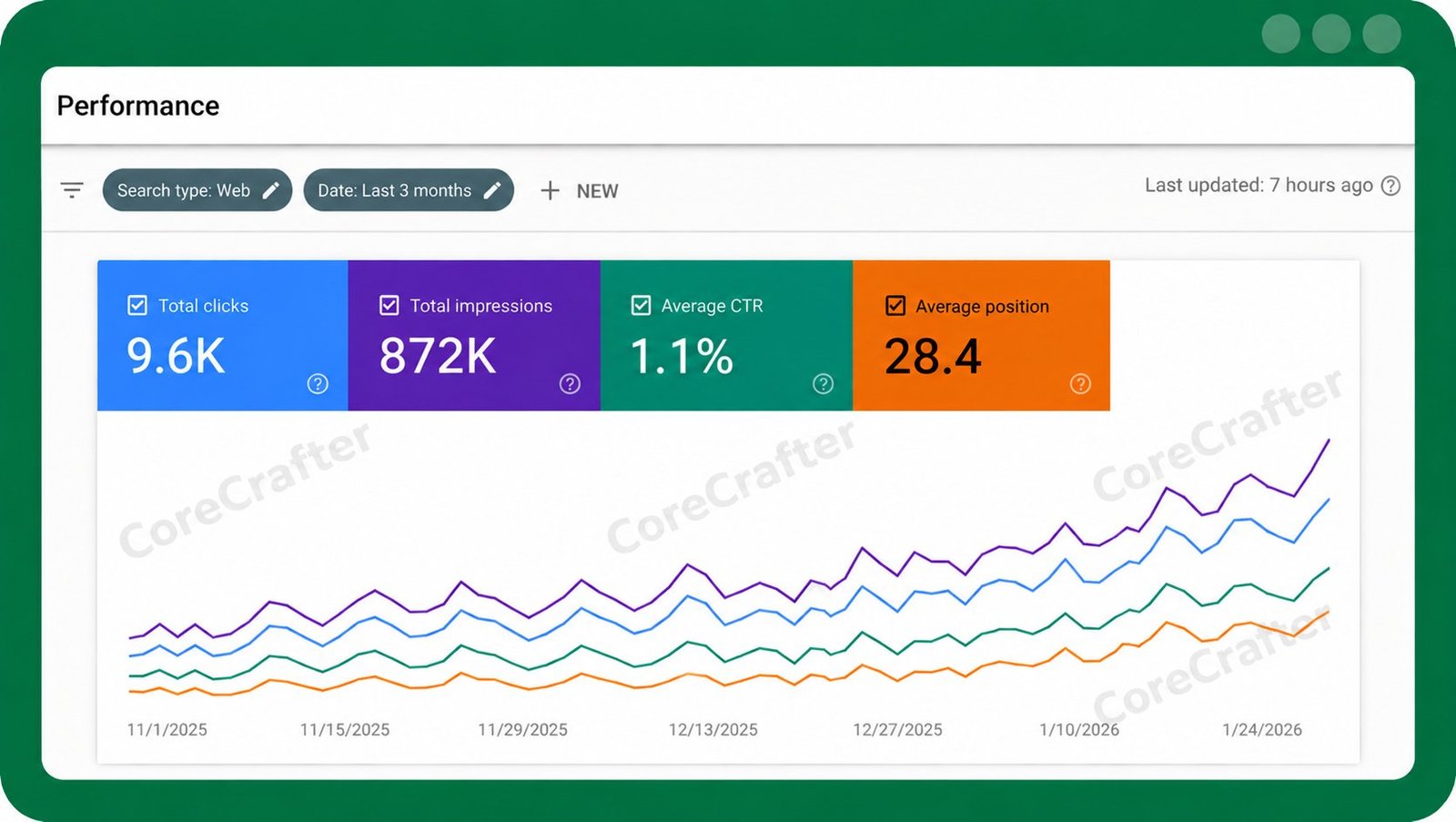This screenshot has width=1456, height=822.
Task: Uncheck the Total impressions checkbox
Action: point(389,306)
